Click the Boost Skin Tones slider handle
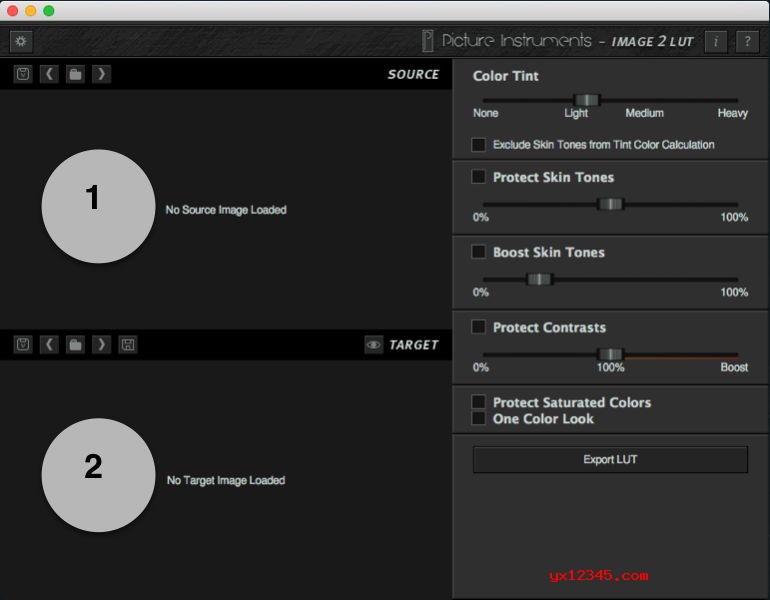Viewport: 770px width, 600px height. tap(539, 279)
